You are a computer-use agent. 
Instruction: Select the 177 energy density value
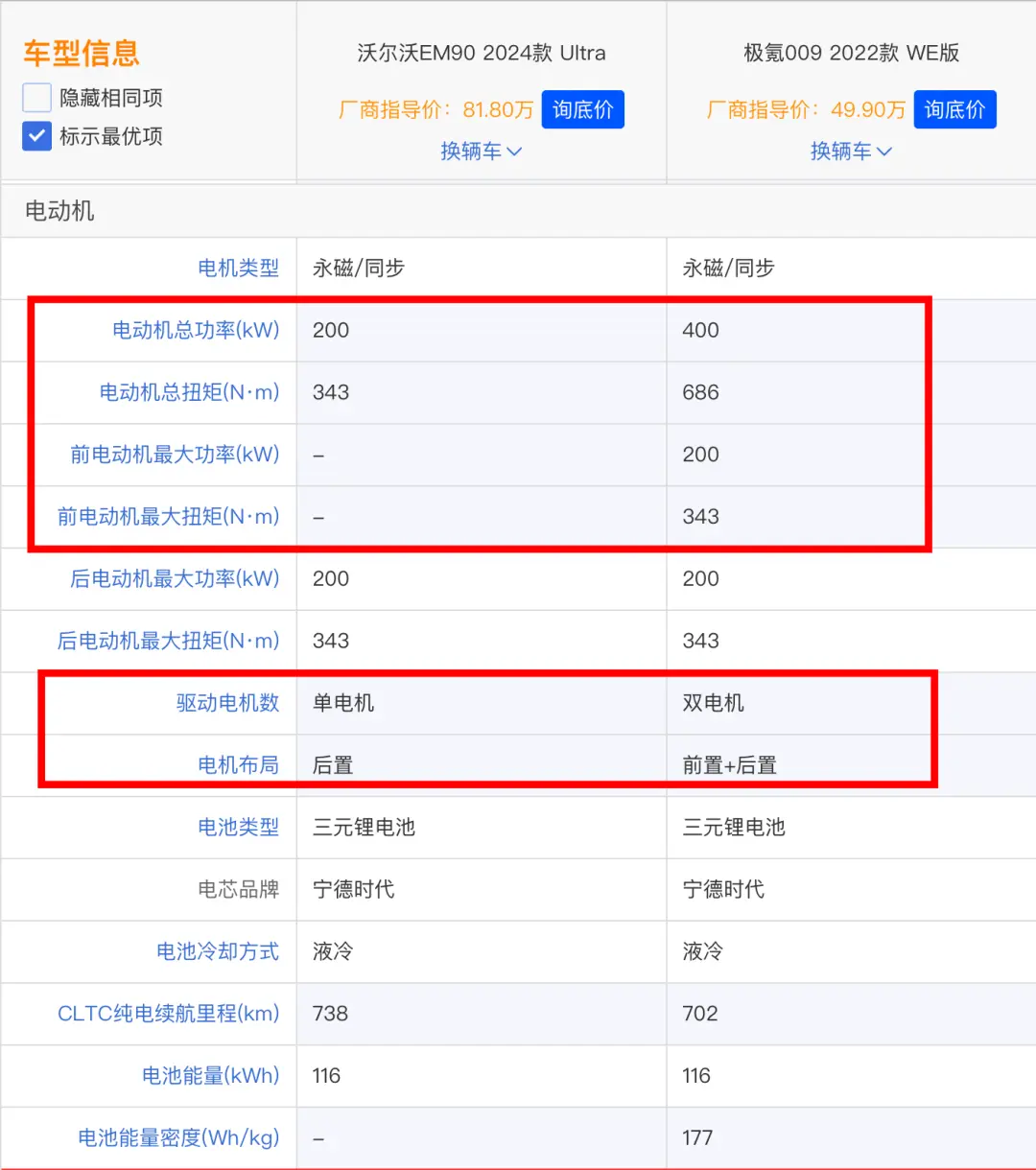(x=698, y=1138)
